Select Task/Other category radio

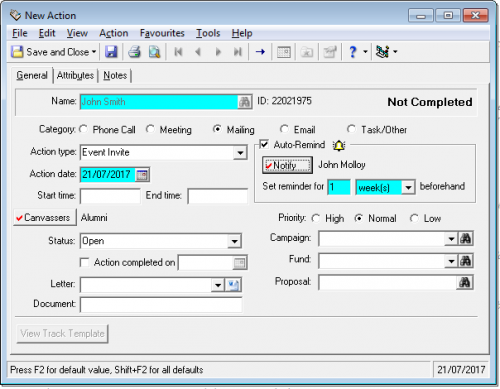pos(351,129)
